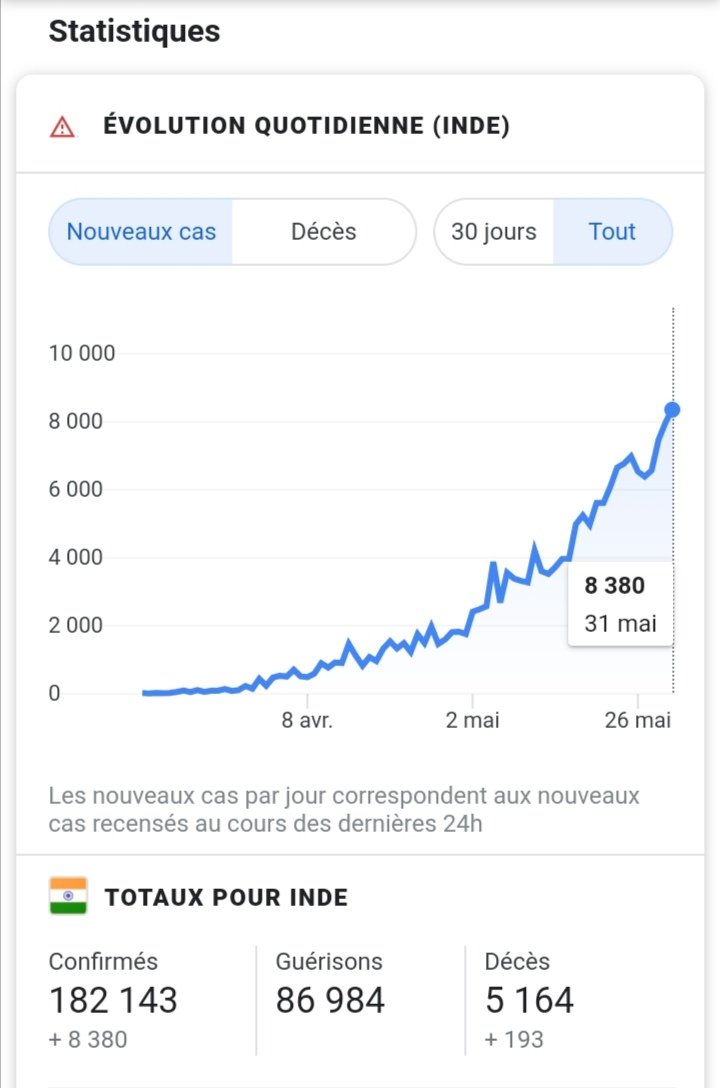Click the blue data point on chart
Screen dimensions: 720x1088
coord(672,409)
